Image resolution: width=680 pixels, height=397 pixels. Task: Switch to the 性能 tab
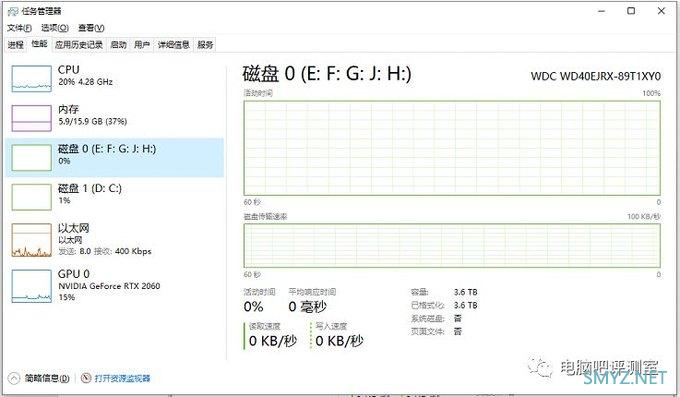[39, 44]
